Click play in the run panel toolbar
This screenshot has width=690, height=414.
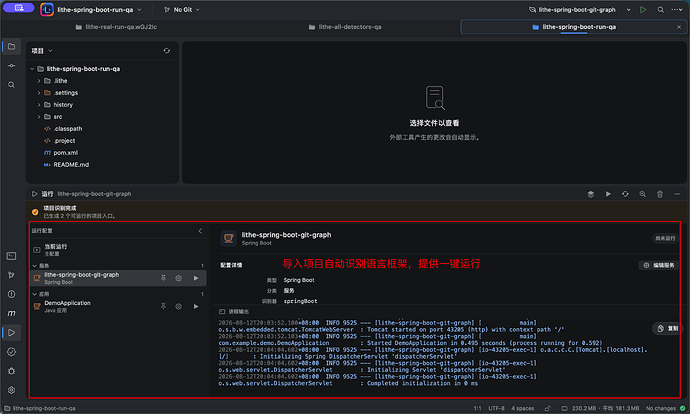click(608, 194)
